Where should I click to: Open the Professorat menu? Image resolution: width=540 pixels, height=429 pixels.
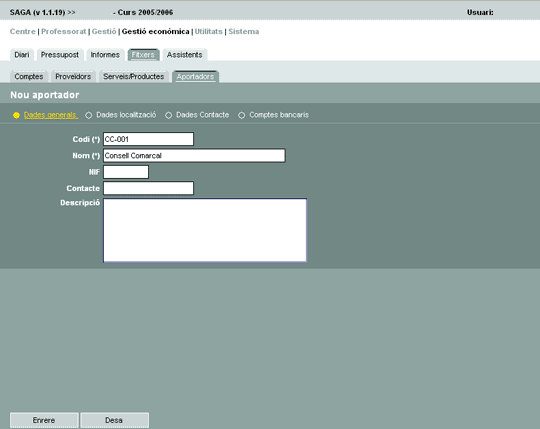tap(64, 31)
